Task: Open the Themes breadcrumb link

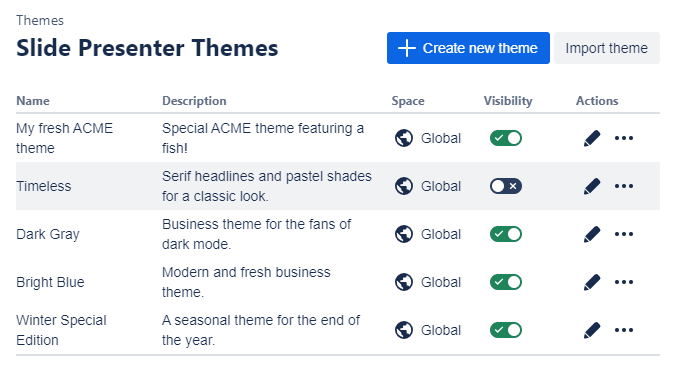Action: [40, 20]
